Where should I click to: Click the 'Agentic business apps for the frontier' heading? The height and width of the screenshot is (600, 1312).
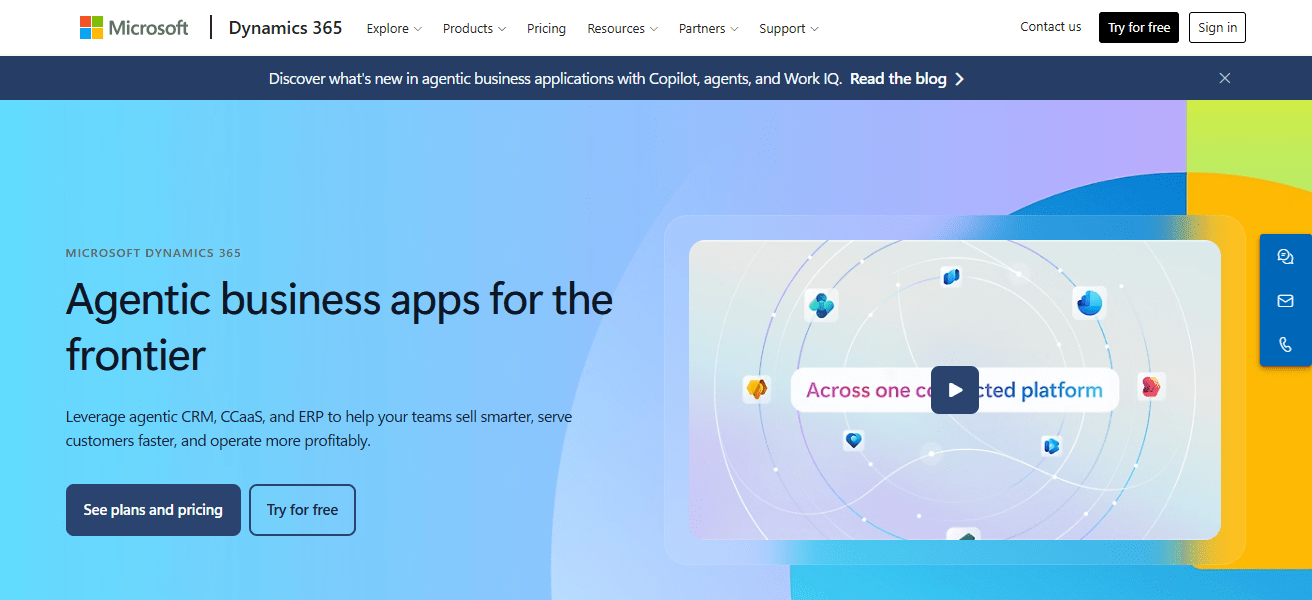point(339,326)
